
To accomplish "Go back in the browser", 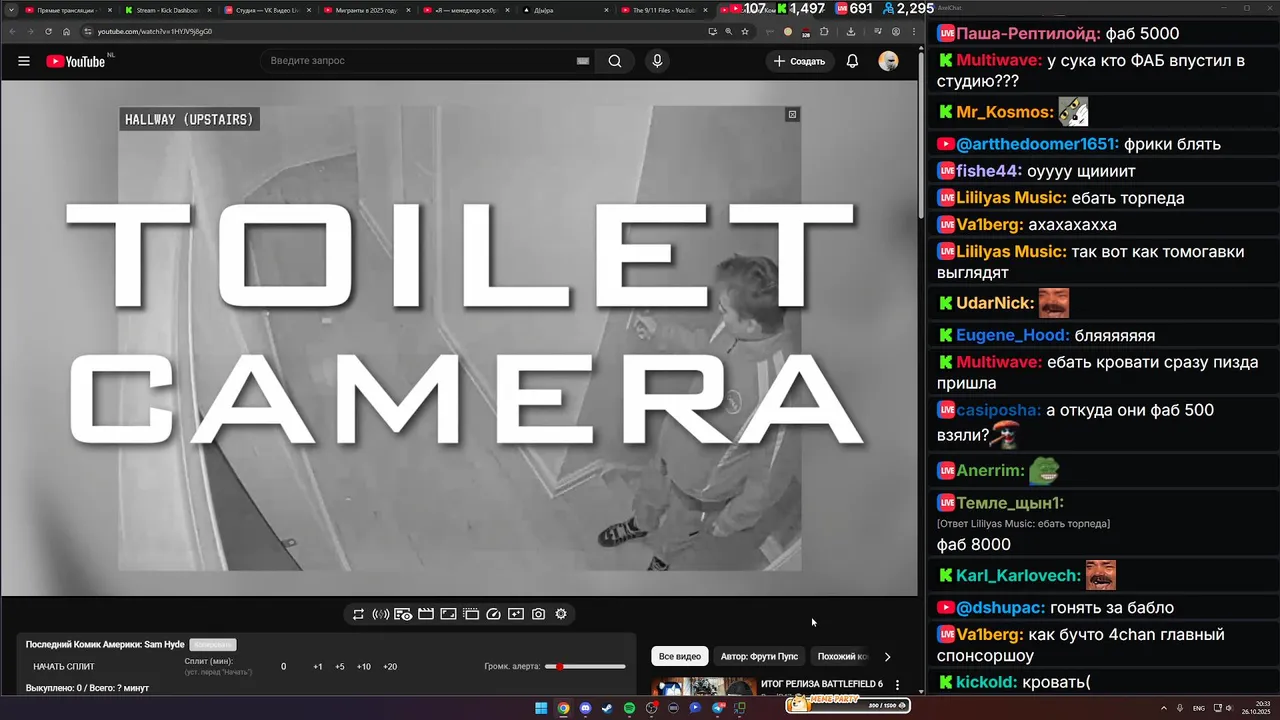I will pos(11,31).
